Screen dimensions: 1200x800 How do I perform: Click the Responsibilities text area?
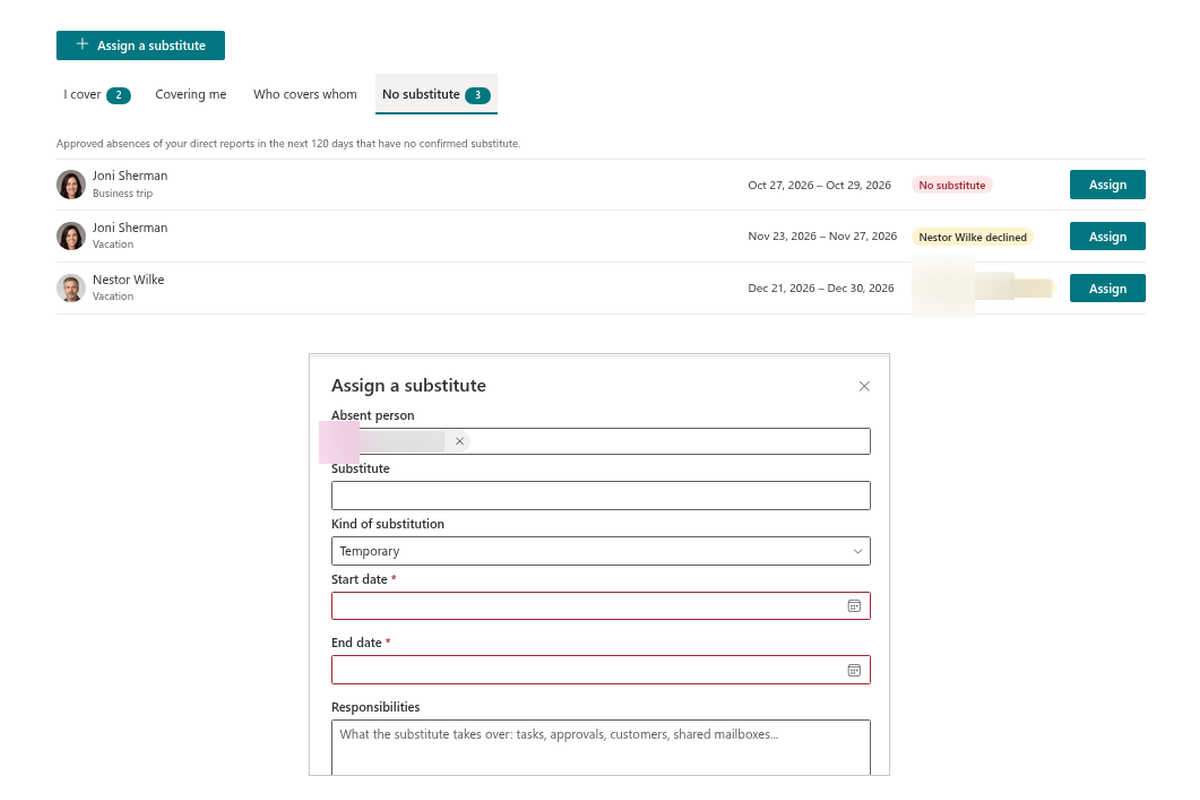[x=601, y=748]
